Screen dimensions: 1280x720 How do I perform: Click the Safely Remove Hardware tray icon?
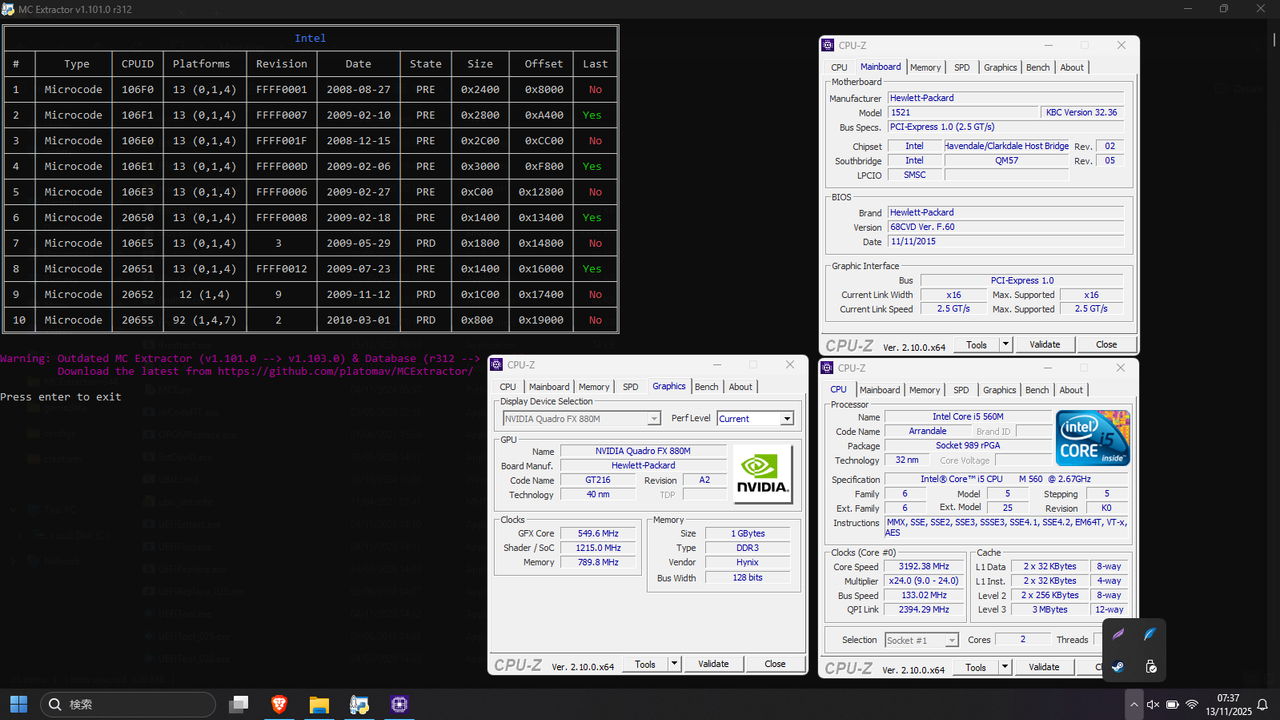1150,667
